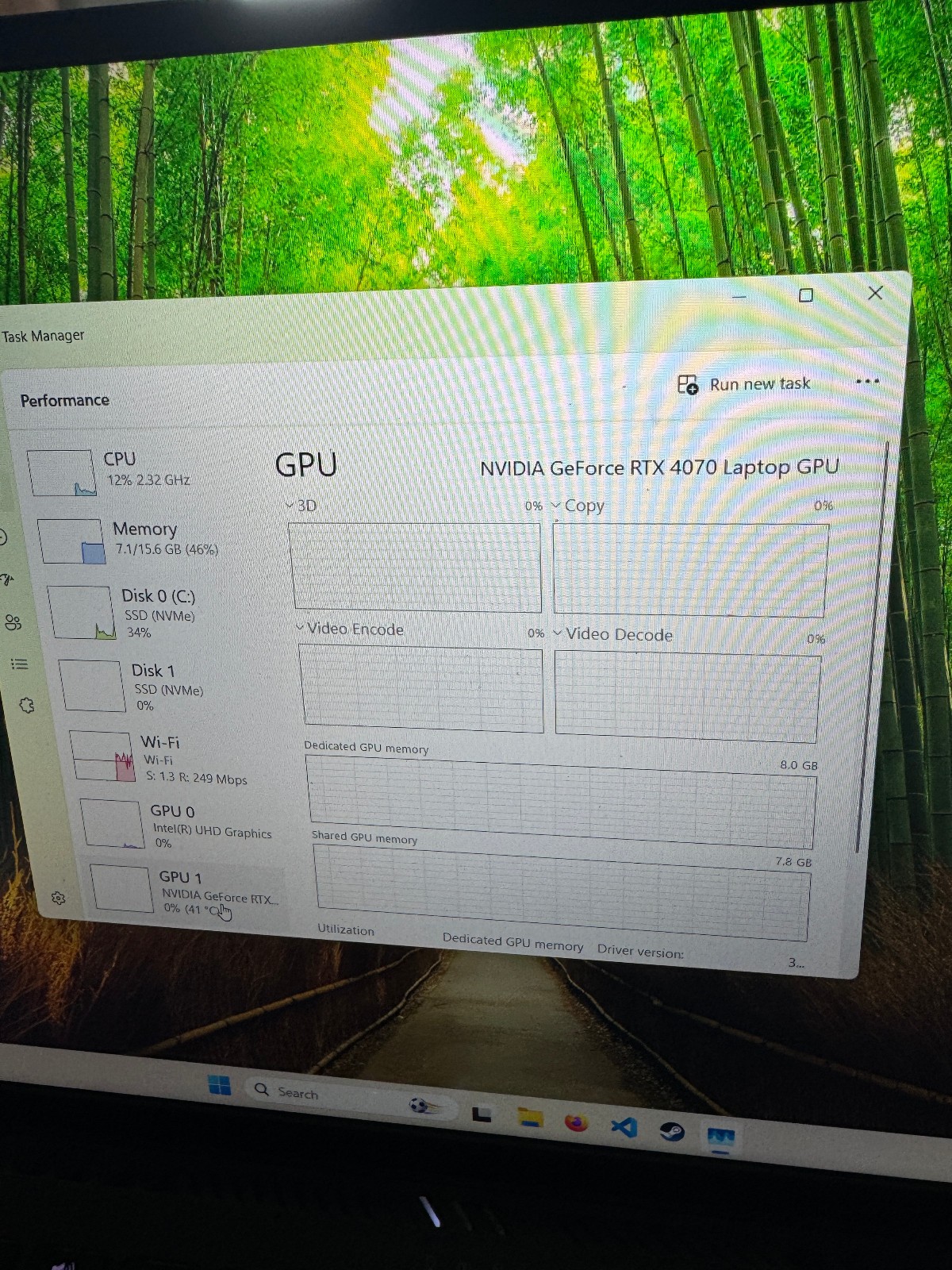
Task: Launch Firefox from the taskbar
Action: click(x=577, y=1122)
